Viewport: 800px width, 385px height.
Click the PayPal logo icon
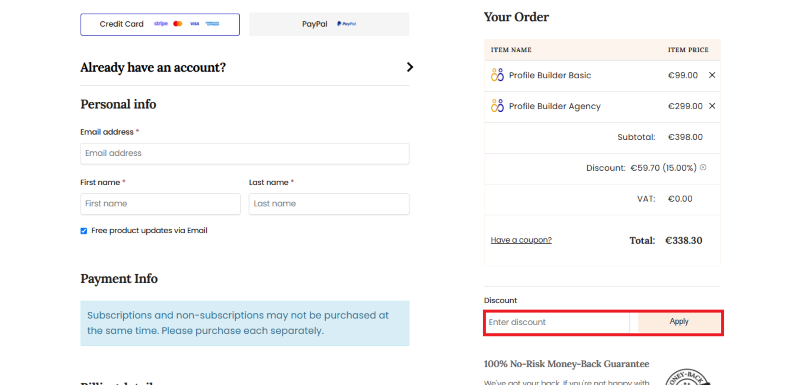tap(346, 24)
